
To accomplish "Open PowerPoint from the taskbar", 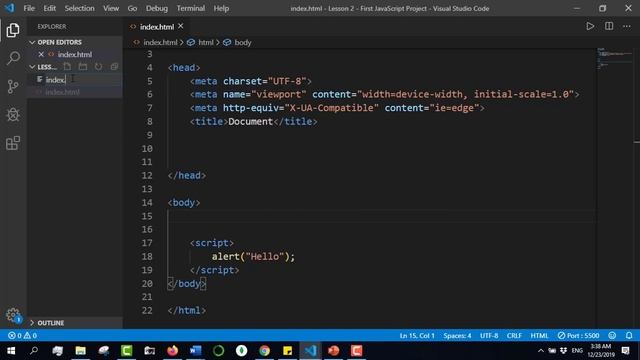I will tap(333, 351).
